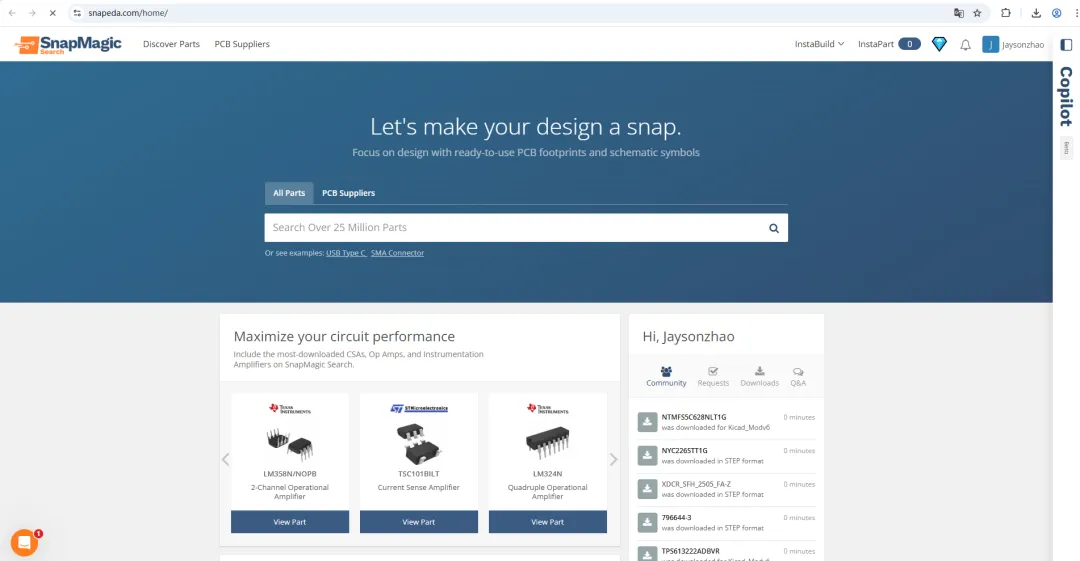The width and height of the screenshot is (1080, 561).
Task: Open notifications bell
Action: [966, 45]
